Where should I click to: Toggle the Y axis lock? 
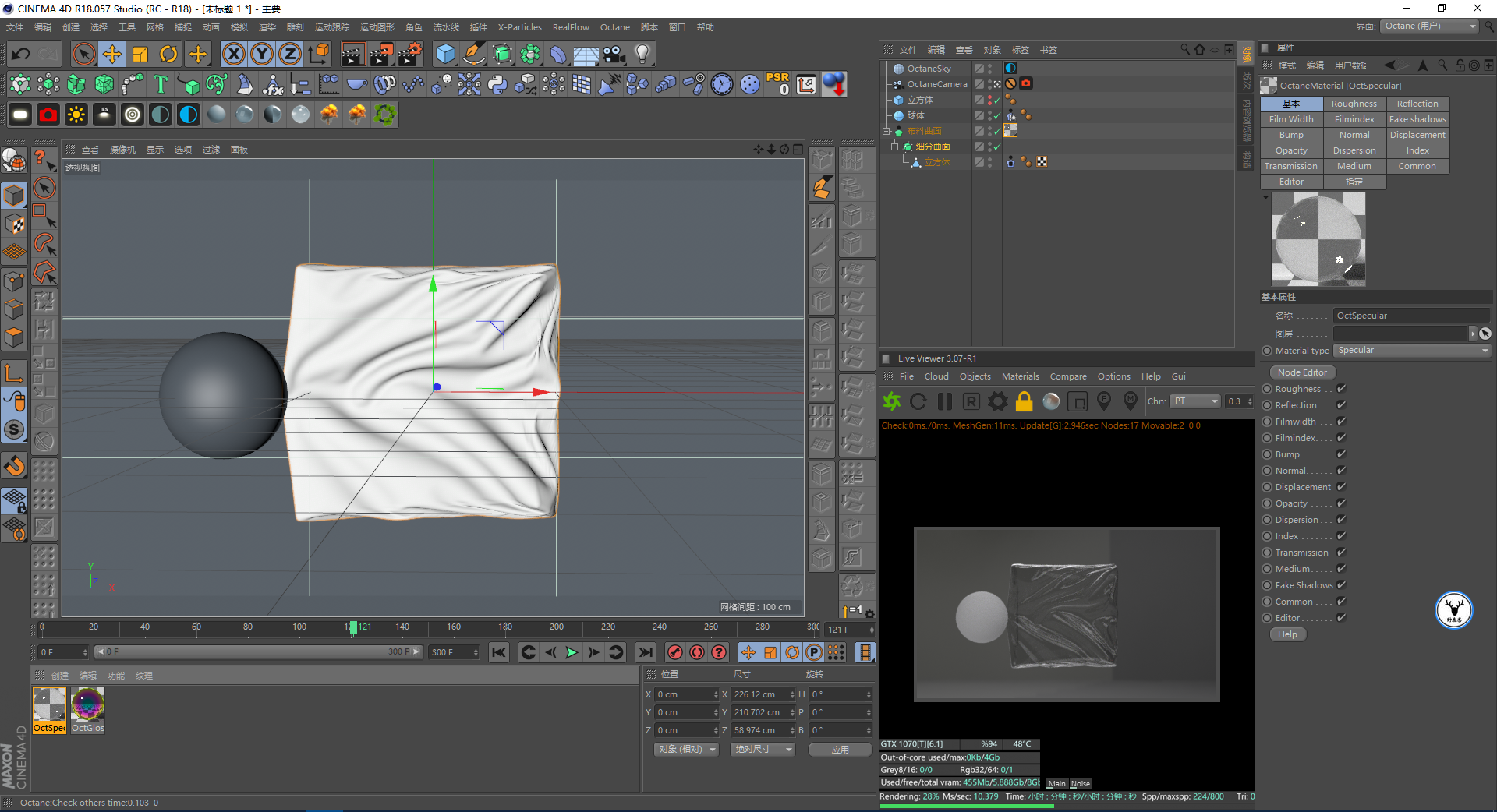(262, 54)
